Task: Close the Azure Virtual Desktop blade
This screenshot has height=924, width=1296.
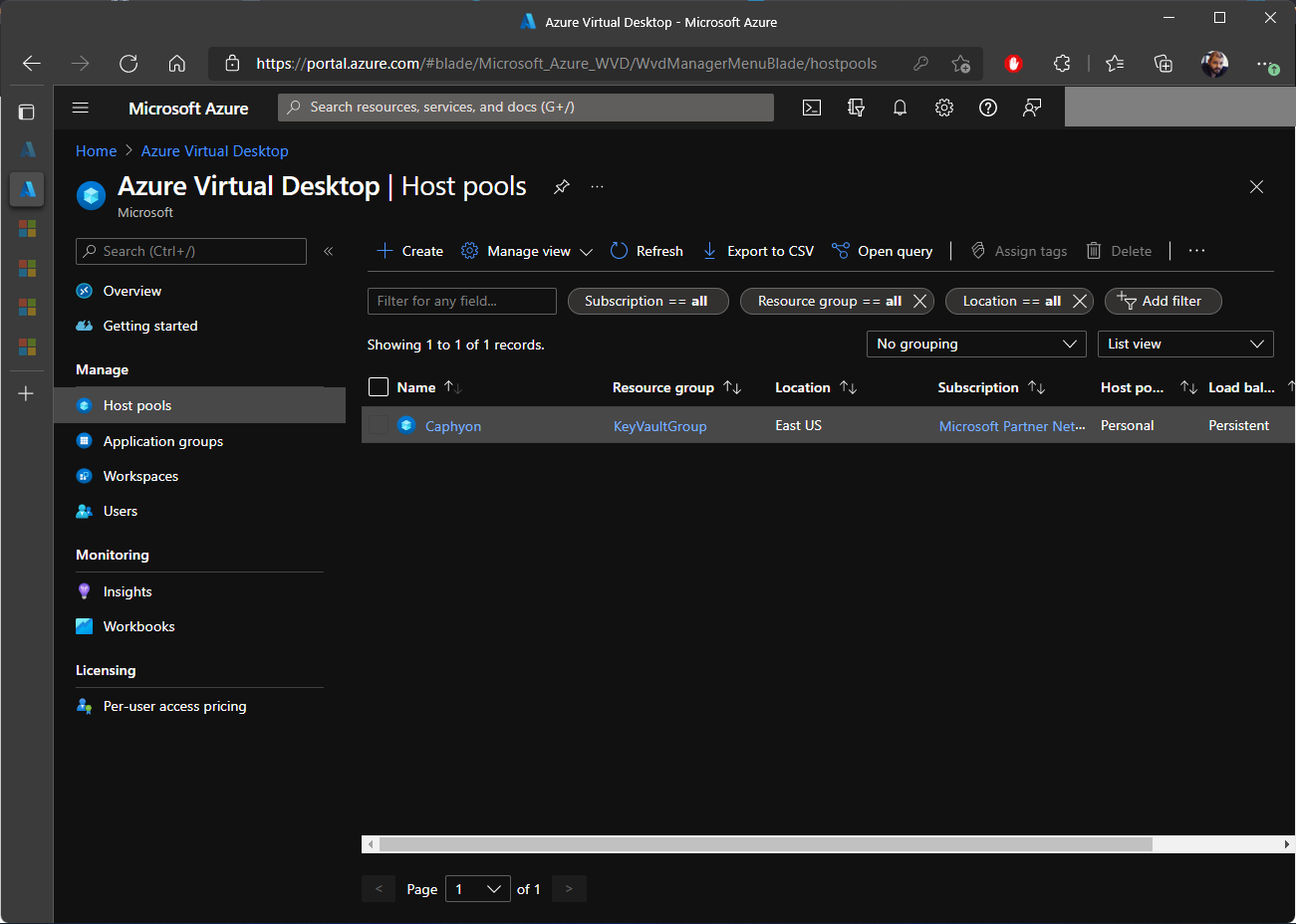Action: [x=1256, y=186]
